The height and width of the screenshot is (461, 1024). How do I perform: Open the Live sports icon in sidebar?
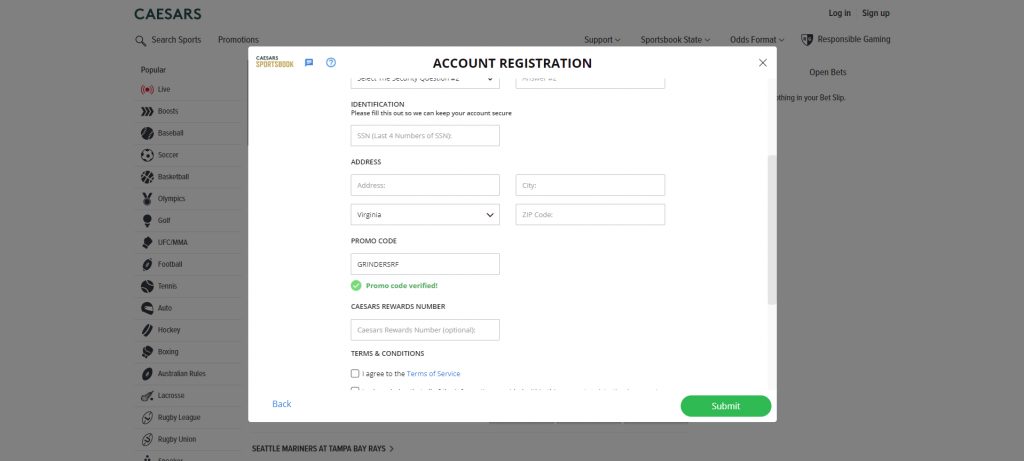pos(147,89)
